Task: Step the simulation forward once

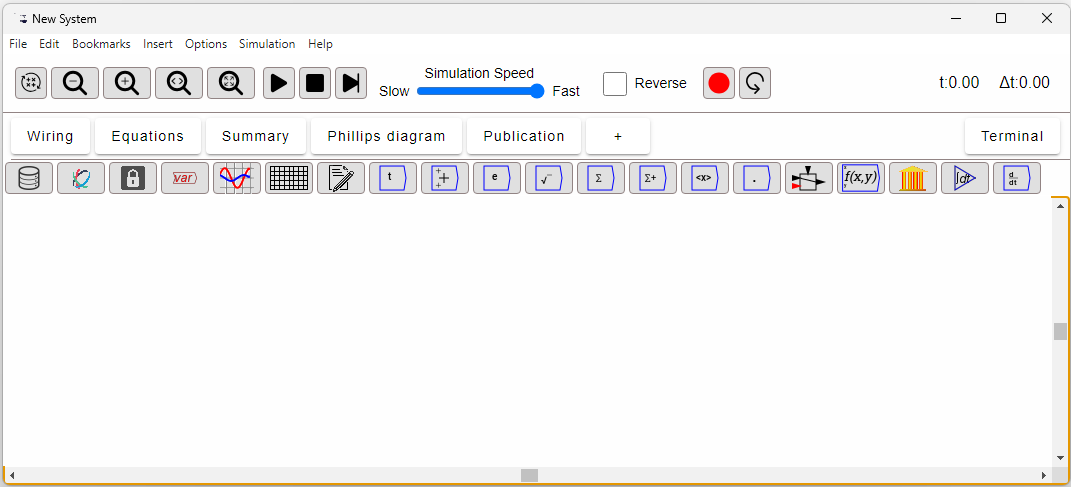Action: pyautogui.click(x=351, y=83)
